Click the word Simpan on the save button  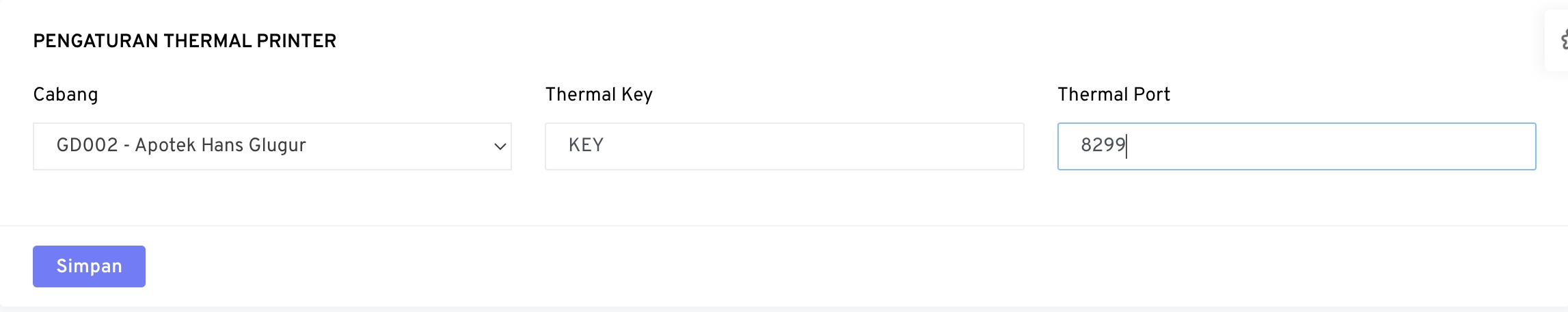89,266
